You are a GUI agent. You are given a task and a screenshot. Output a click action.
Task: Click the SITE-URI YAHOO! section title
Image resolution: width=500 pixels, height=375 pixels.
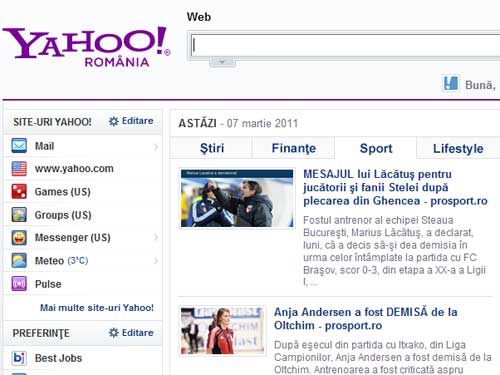pyautogui.click(x=52, y=122)
